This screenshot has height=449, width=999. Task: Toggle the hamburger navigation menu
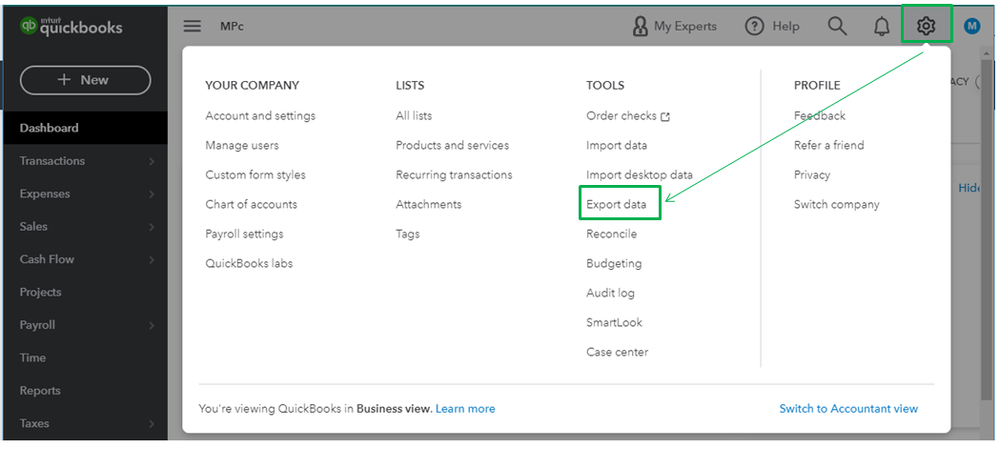pyautogui.click(x=192, y=26)
